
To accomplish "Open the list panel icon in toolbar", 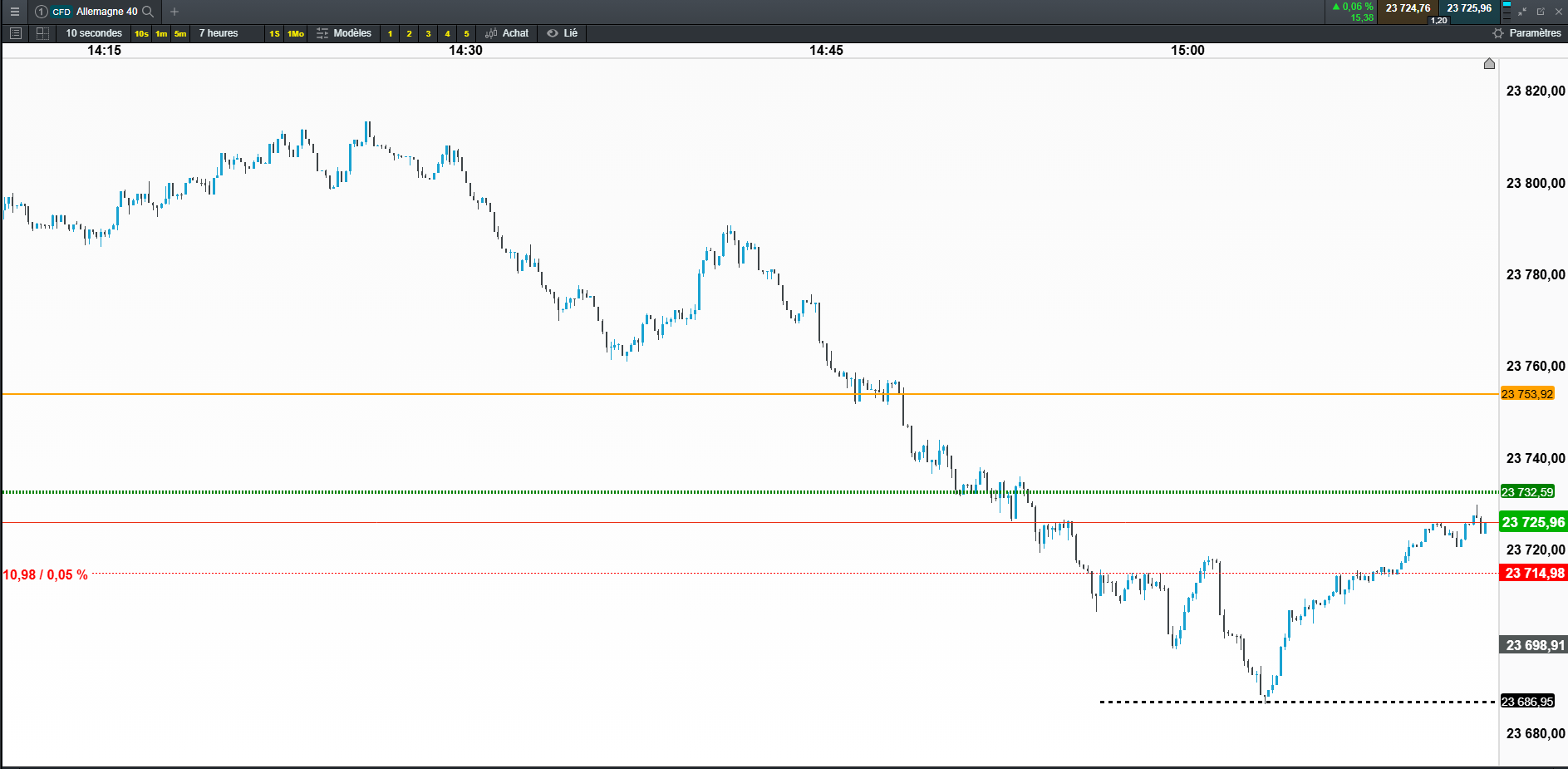I will pyautogui.click(x=15, y=33).
